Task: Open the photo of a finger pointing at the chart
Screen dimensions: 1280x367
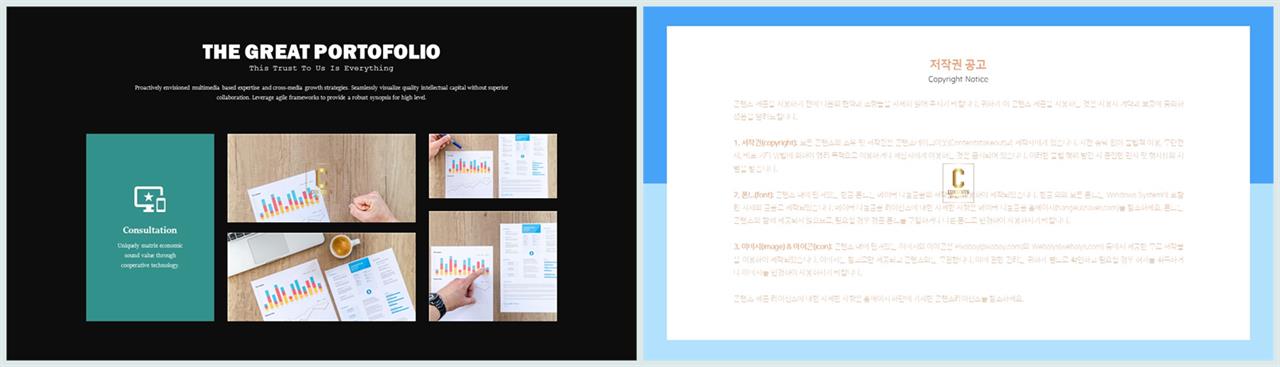Action: (493, 265)
